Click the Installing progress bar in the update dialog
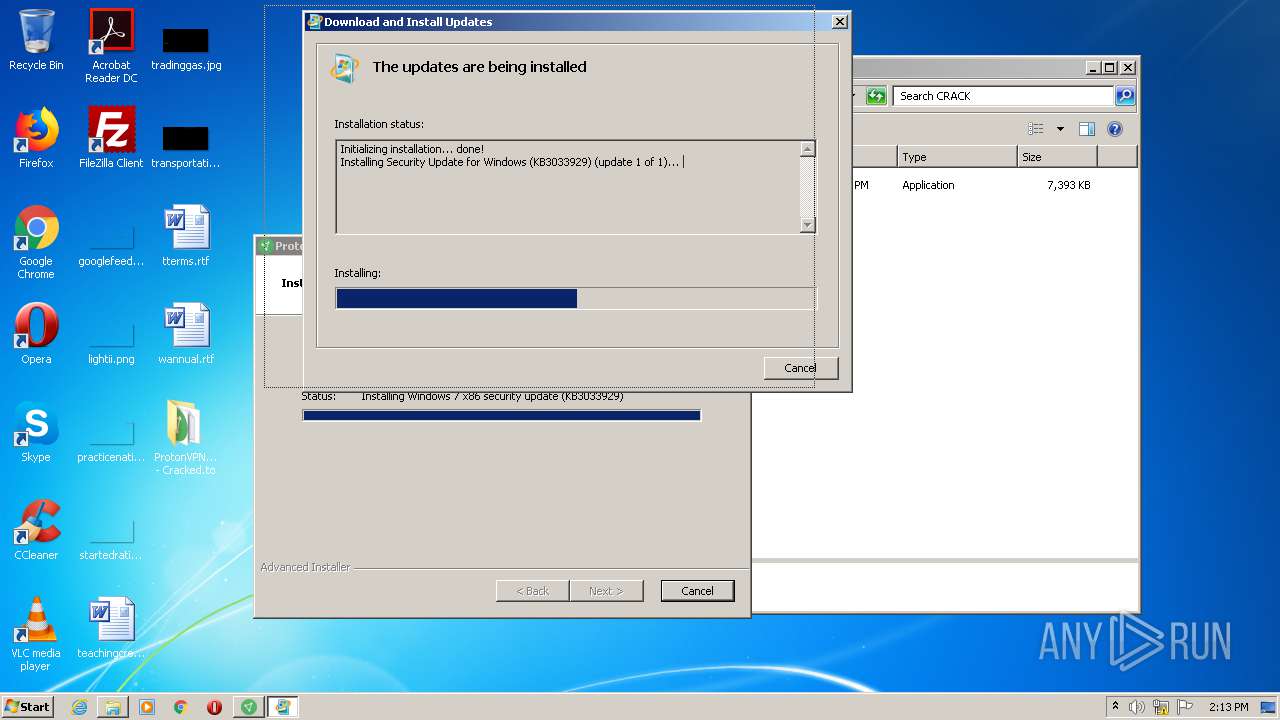The width and height of the screenshot is (1280, 720). [x=575, y=298]
